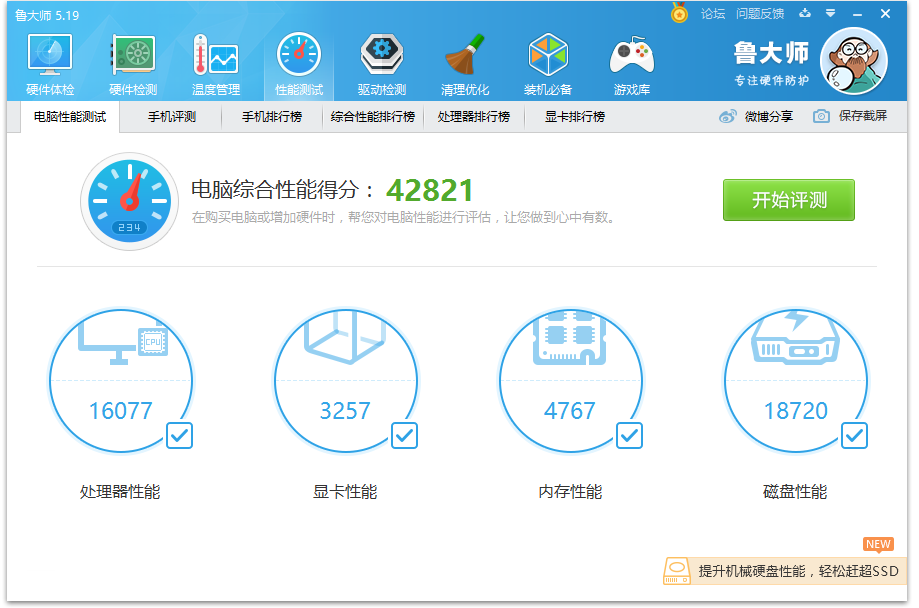Select the 性能测试 benchmark section

[x=298, y=62]
